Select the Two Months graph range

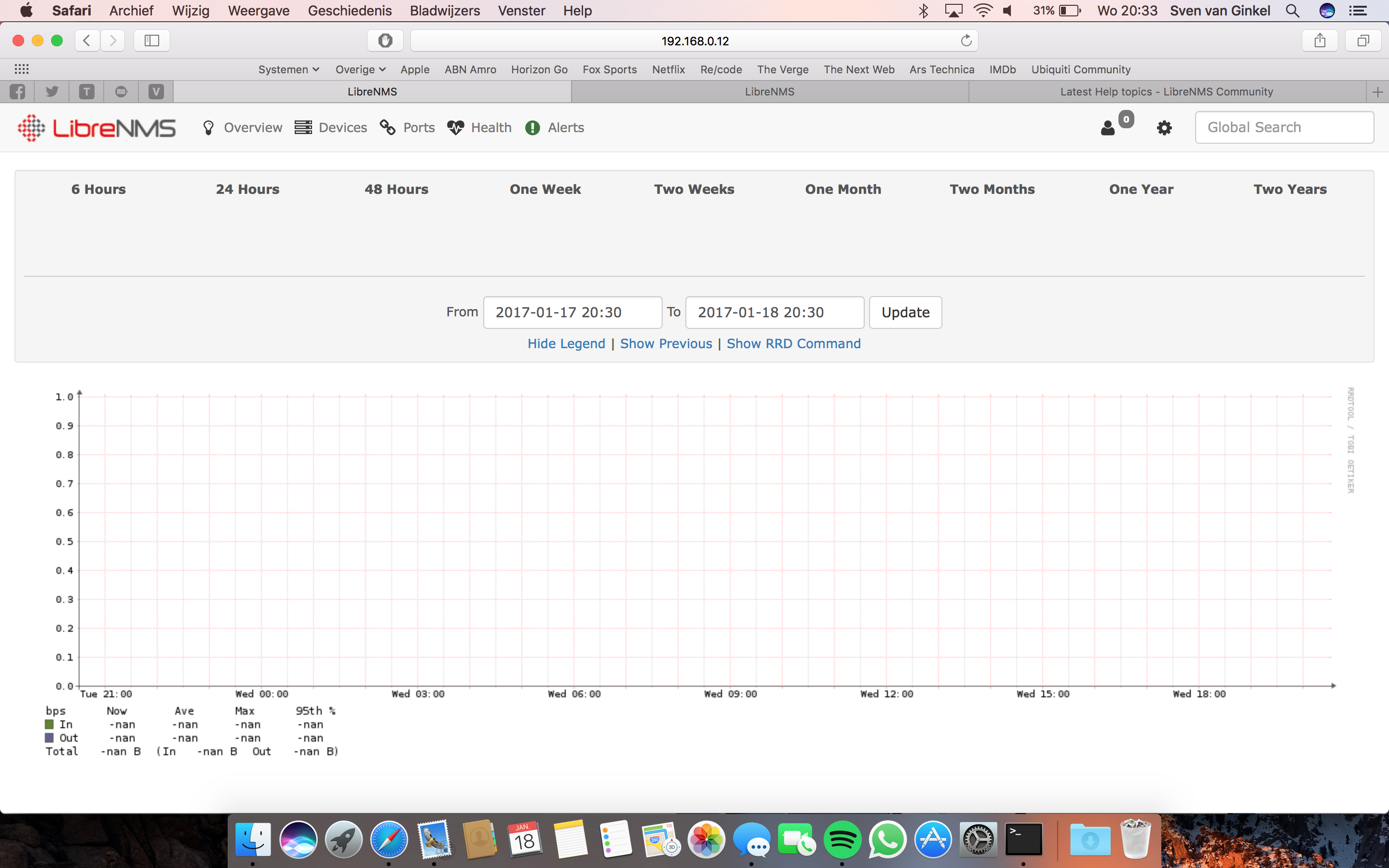click(x=993, y=190)
